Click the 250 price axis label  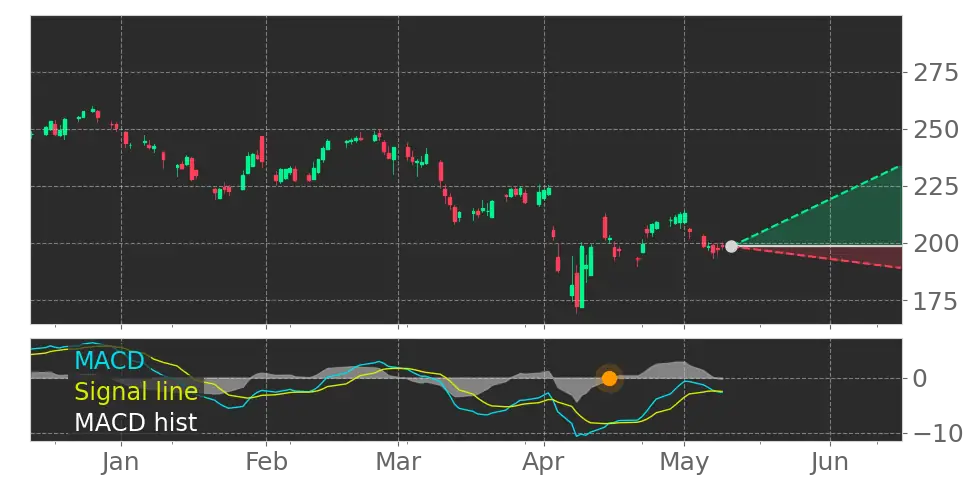click(936, 130)
